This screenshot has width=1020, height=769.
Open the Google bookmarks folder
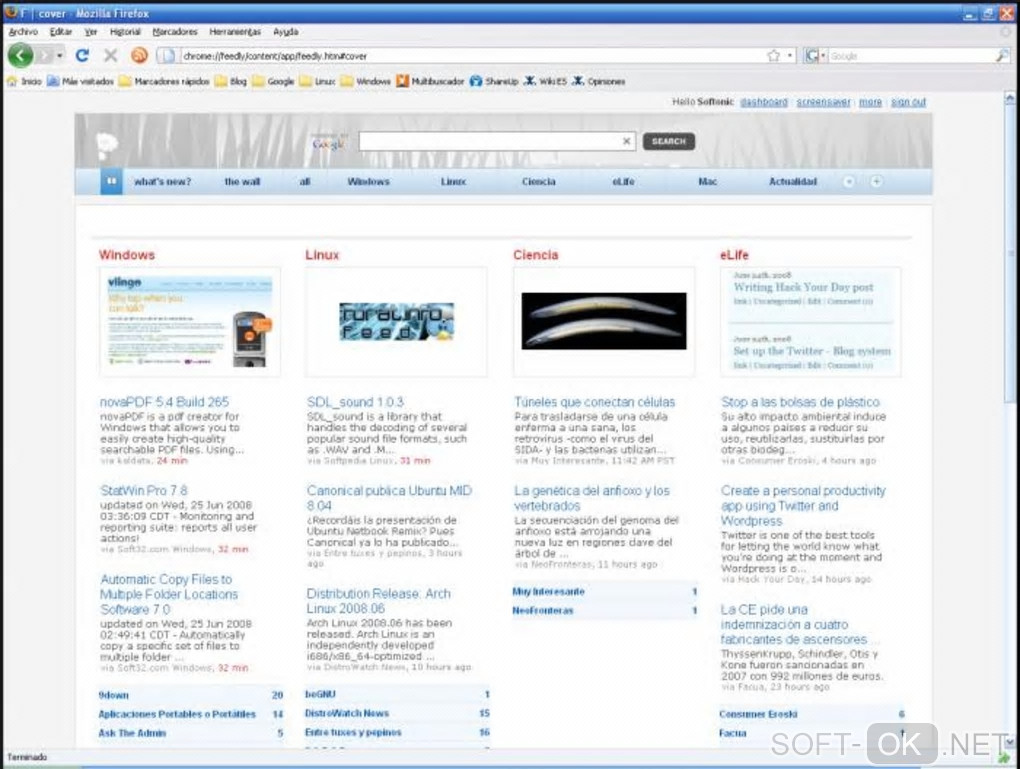click(x=274, y=81)
